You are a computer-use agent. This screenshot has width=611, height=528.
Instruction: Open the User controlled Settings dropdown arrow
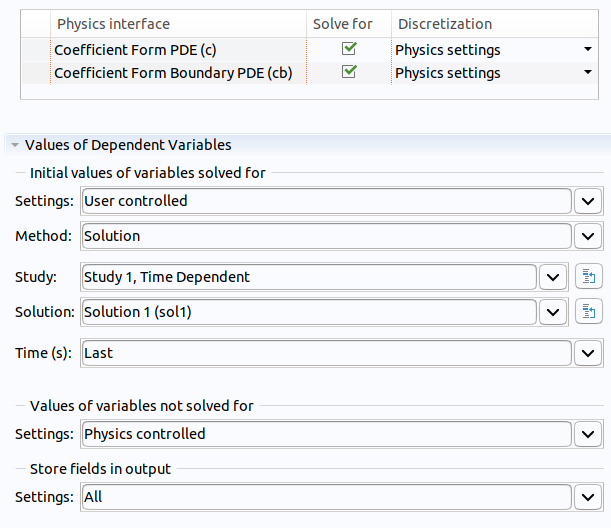click(588, 201)
